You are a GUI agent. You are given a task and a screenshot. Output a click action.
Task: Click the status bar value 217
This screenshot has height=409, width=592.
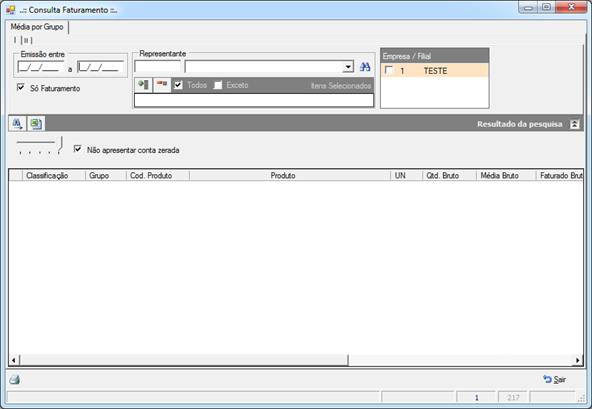(513, 397)
